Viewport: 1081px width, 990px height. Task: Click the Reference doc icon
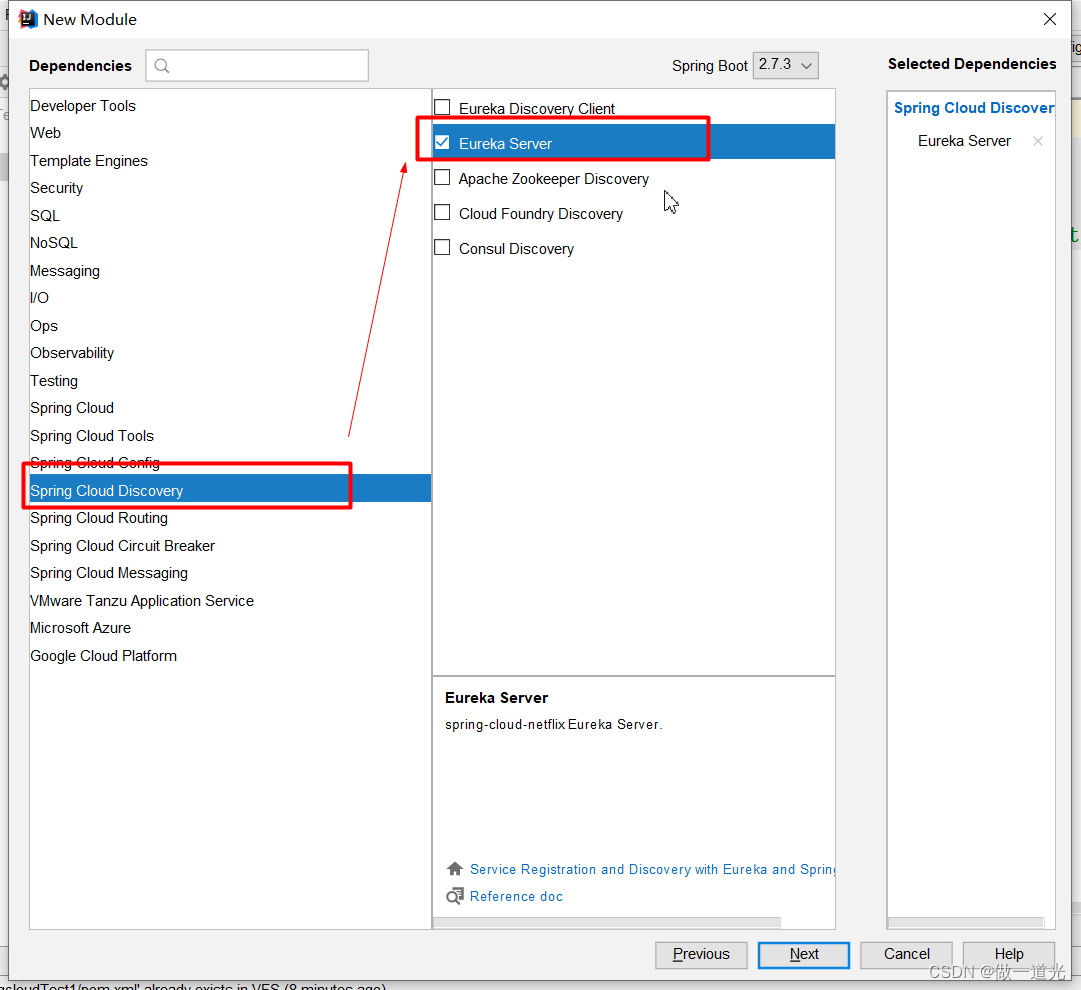click(454, 896)
